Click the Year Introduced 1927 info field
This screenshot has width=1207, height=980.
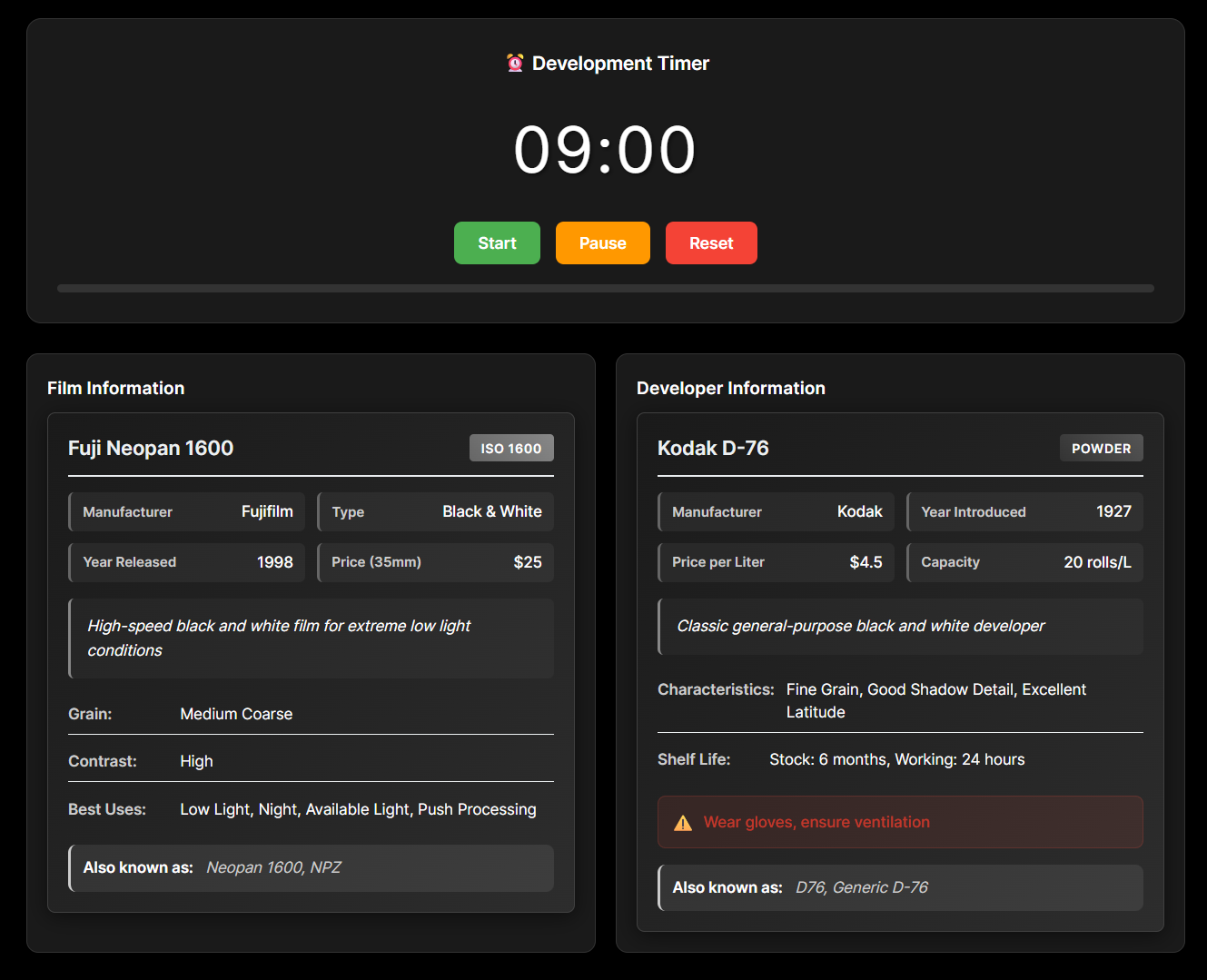click(1024, 511)
